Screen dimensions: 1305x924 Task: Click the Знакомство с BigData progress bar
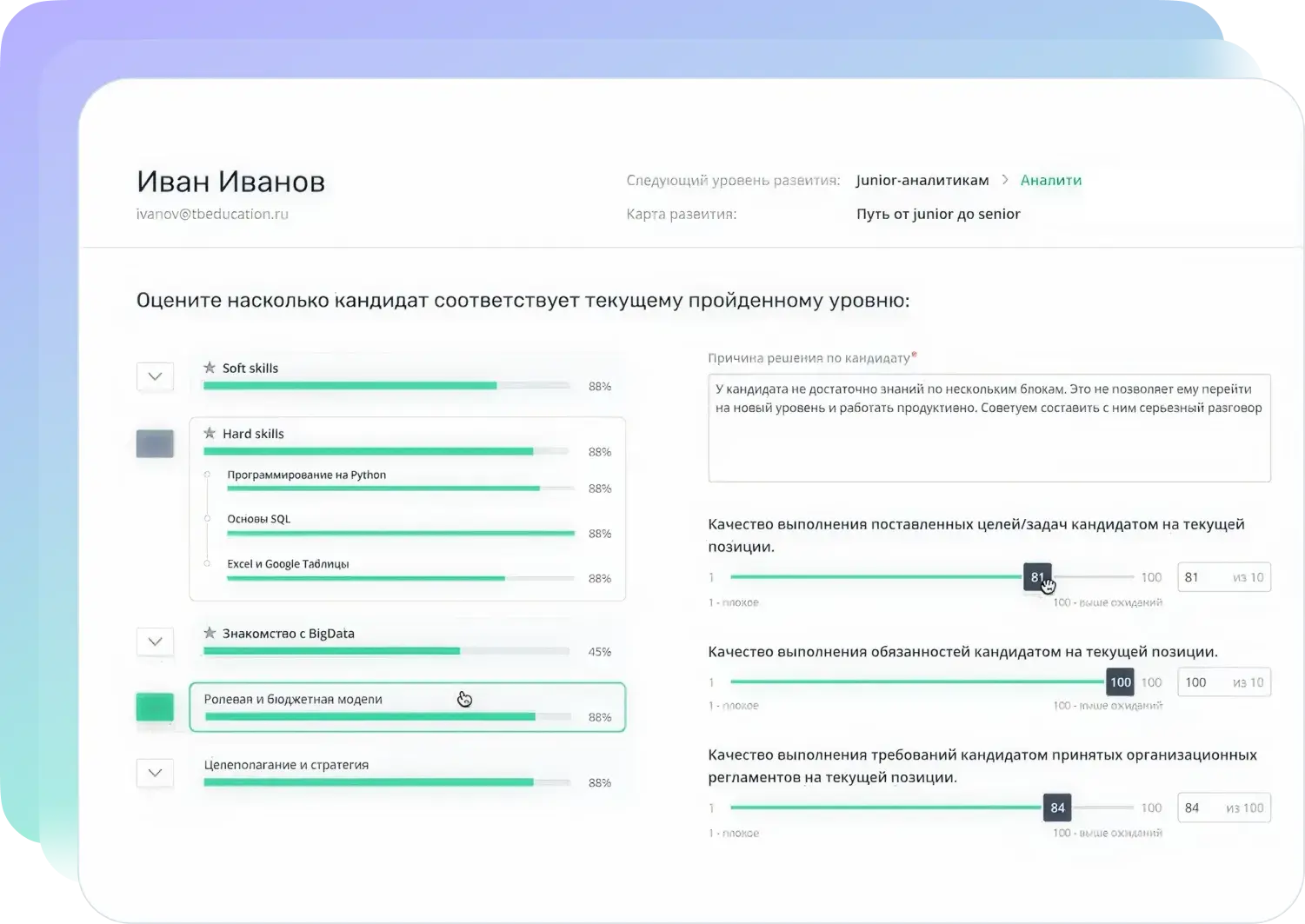[x=386, y=651]
